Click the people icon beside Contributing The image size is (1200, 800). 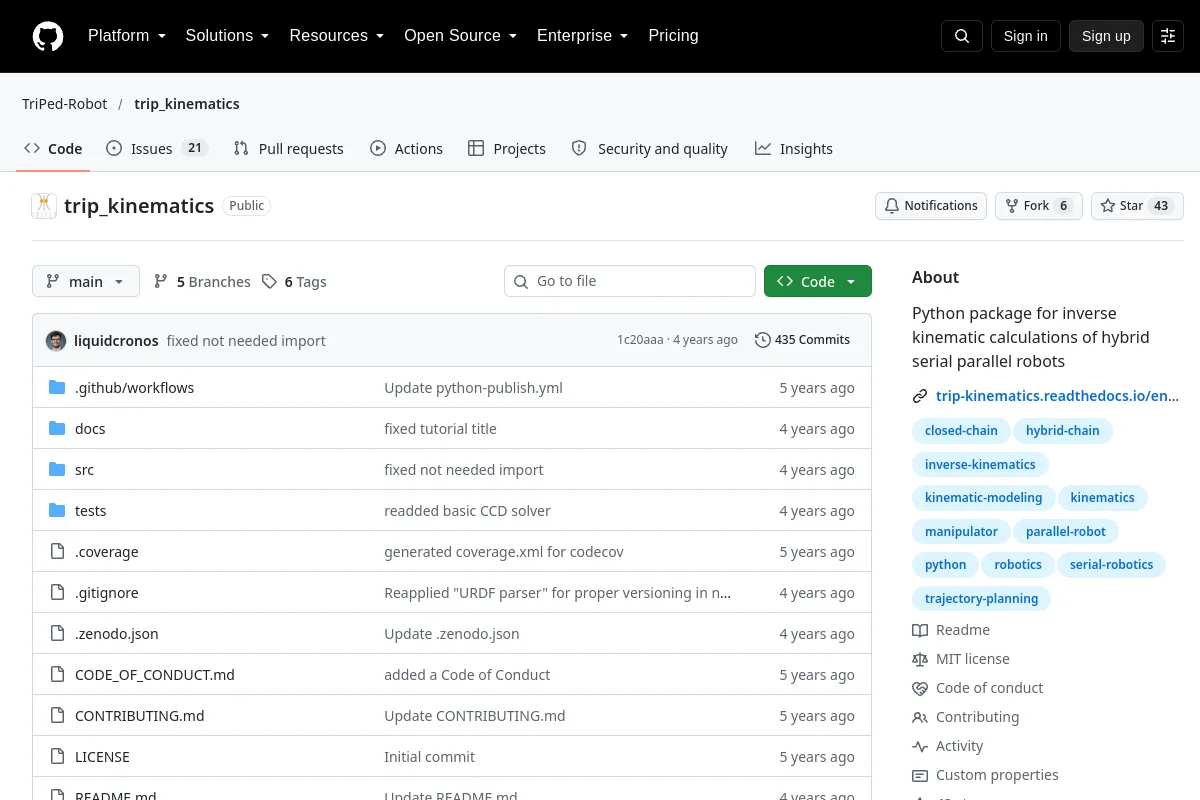[920, 717]
